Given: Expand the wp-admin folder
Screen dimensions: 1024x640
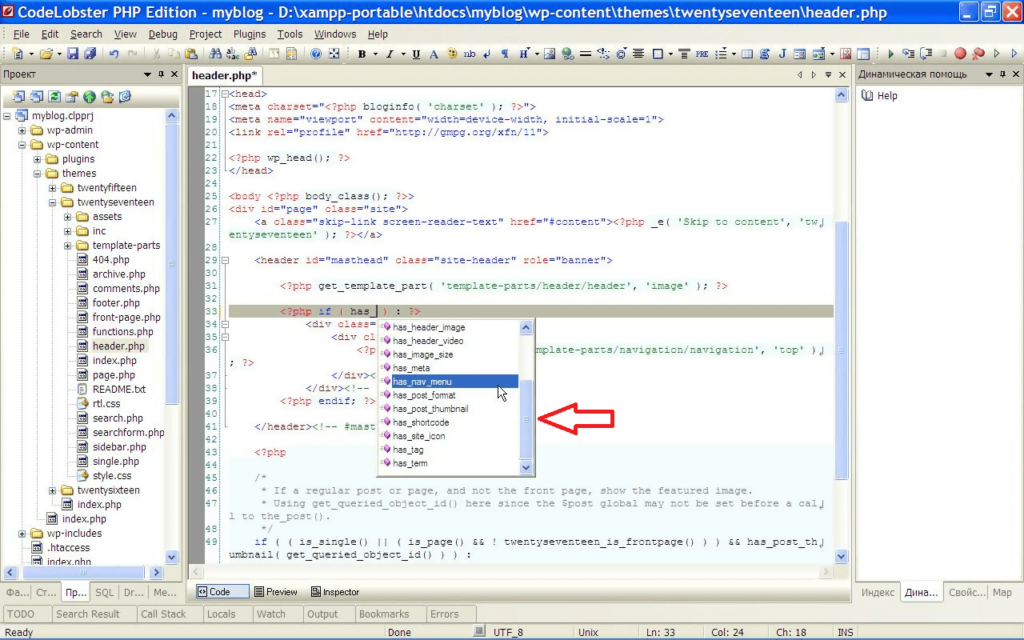Looking at the screenshot, I should pyautogui.click(x=22, y=130).
